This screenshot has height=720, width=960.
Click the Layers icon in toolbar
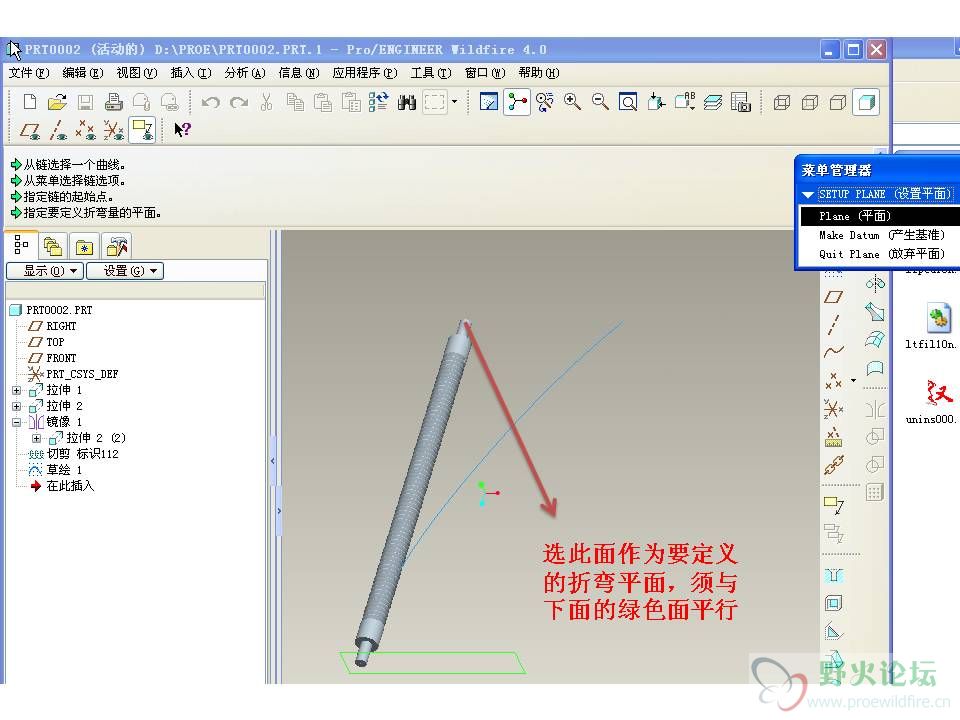pyautogui.click(x=712, y=102)
